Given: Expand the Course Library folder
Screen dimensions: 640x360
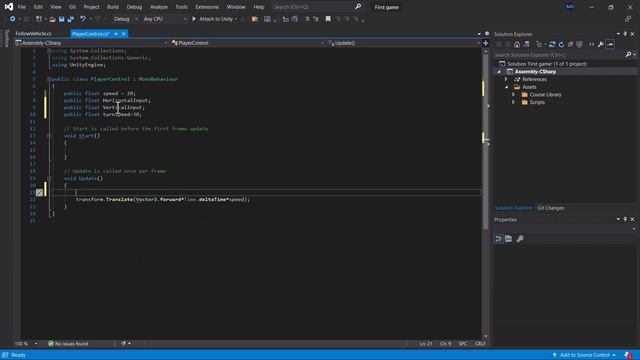Looking at the screenshot, I should point(514,95).
